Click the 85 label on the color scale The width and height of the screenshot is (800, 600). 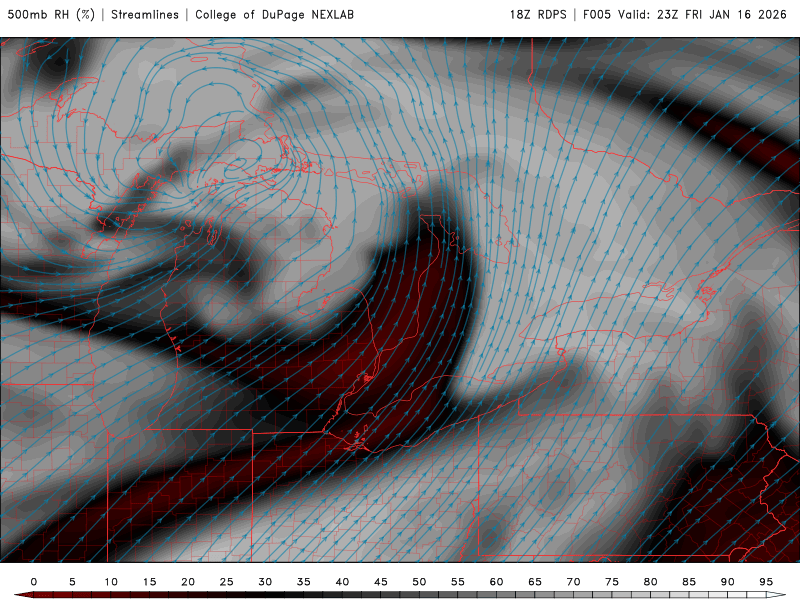click(689, 582)
